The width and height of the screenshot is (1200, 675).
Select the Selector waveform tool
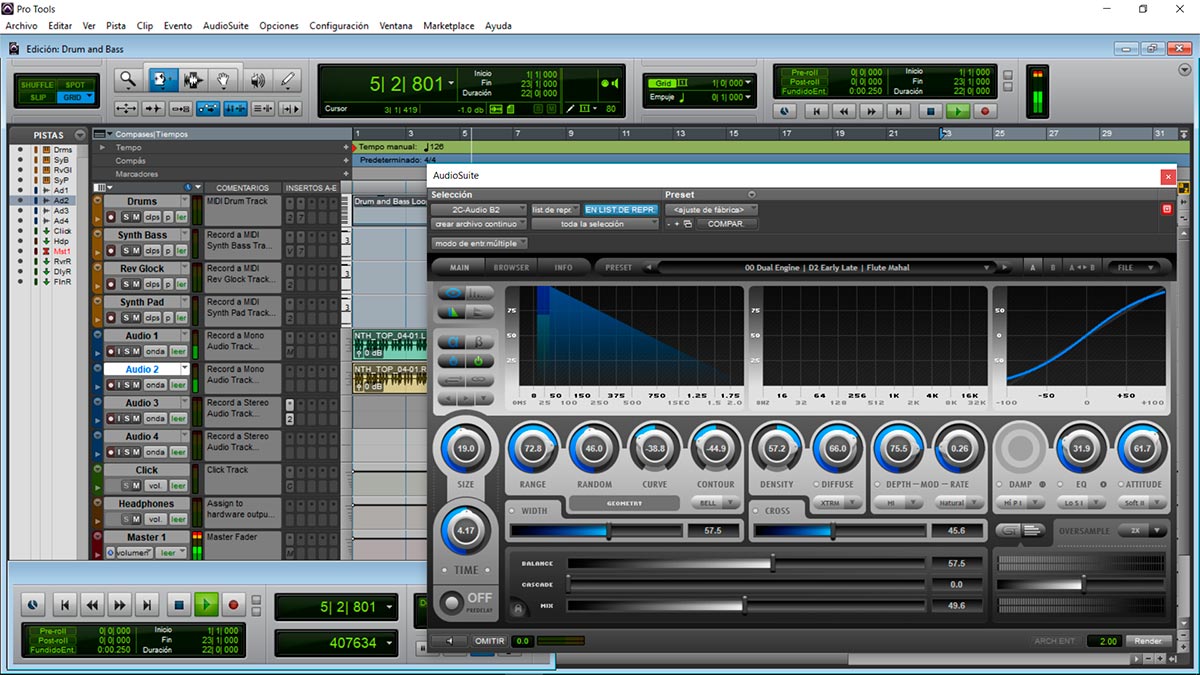192,80
